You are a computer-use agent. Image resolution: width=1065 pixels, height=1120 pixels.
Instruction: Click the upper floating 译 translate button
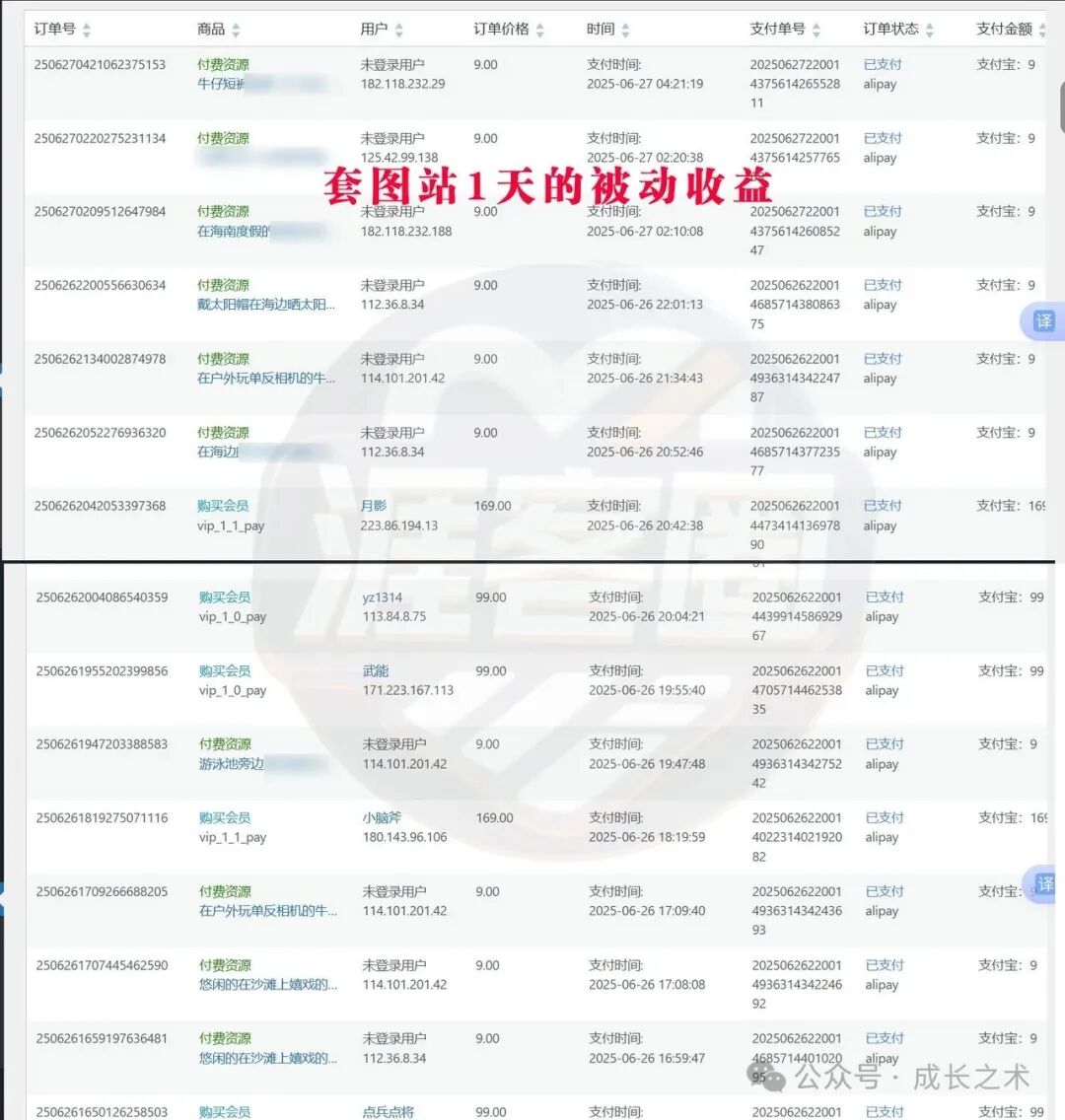(x=1043, y=321)
